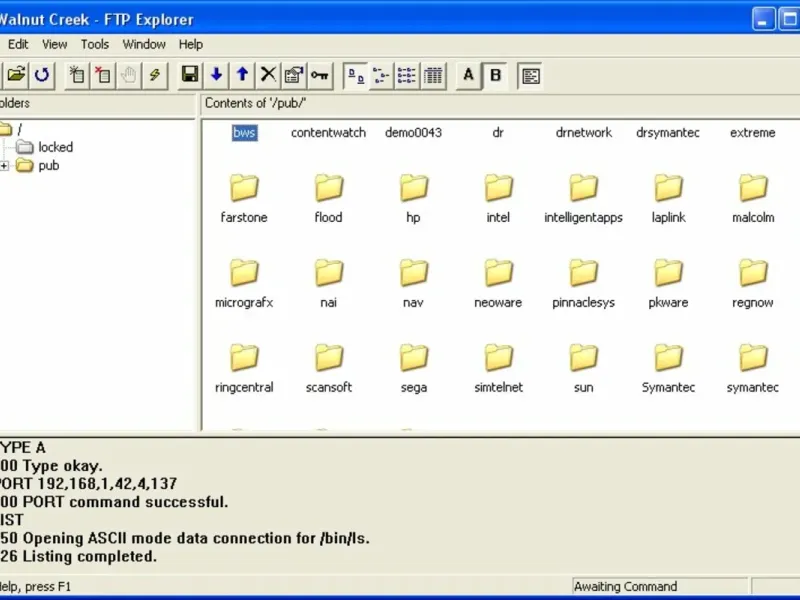Switch to List view mode
800x600 pixels.
pos(407,76)
